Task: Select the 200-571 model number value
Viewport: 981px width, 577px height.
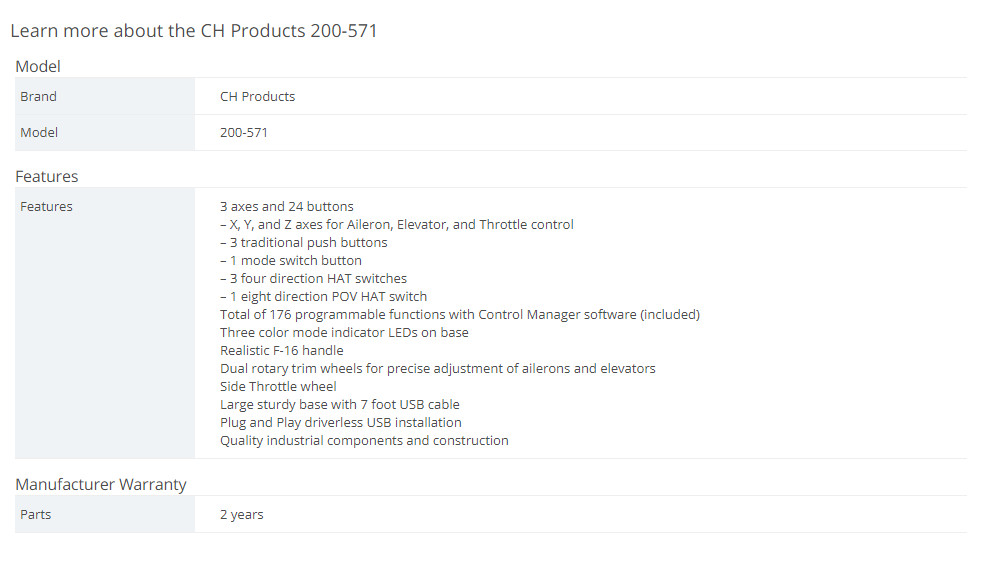Action: click(243, 133)
